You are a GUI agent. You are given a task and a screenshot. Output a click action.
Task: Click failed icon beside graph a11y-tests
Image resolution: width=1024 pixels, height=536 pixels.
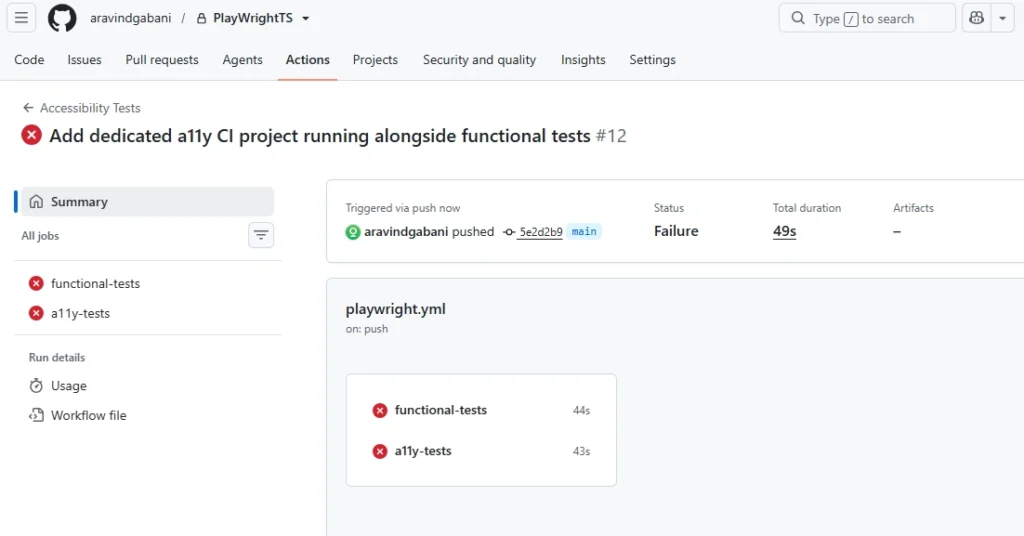[380, 451]
